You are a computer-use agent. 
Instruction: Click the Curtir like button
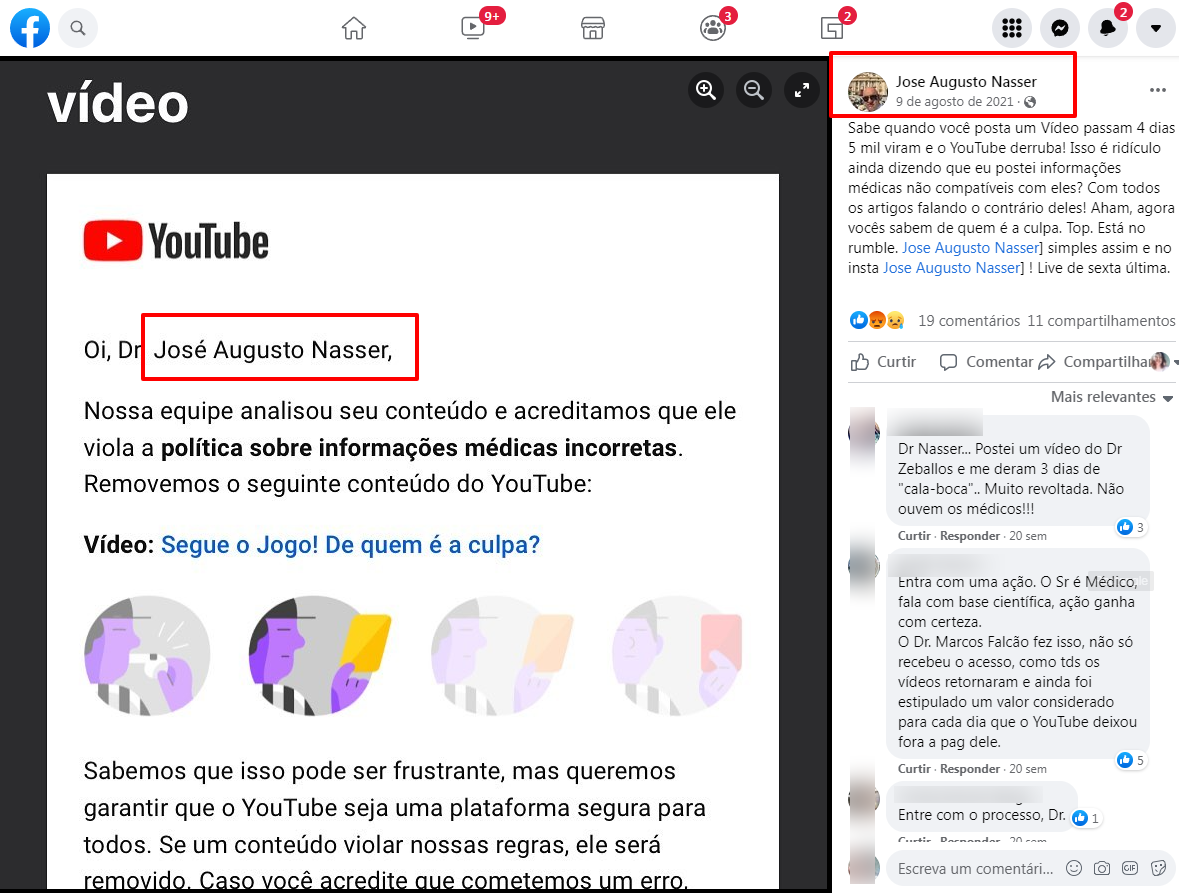(883, 362)
